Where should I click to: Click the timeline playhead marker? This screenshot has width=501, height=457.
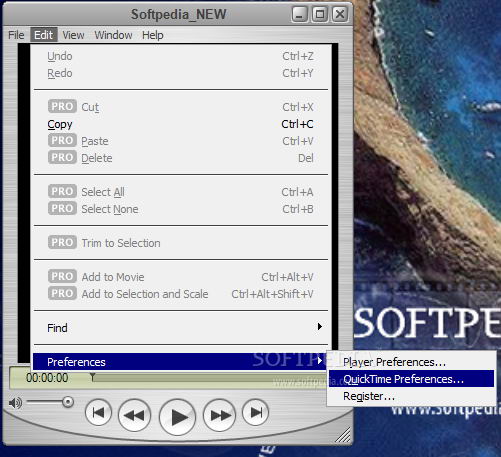tap(93, 377)
